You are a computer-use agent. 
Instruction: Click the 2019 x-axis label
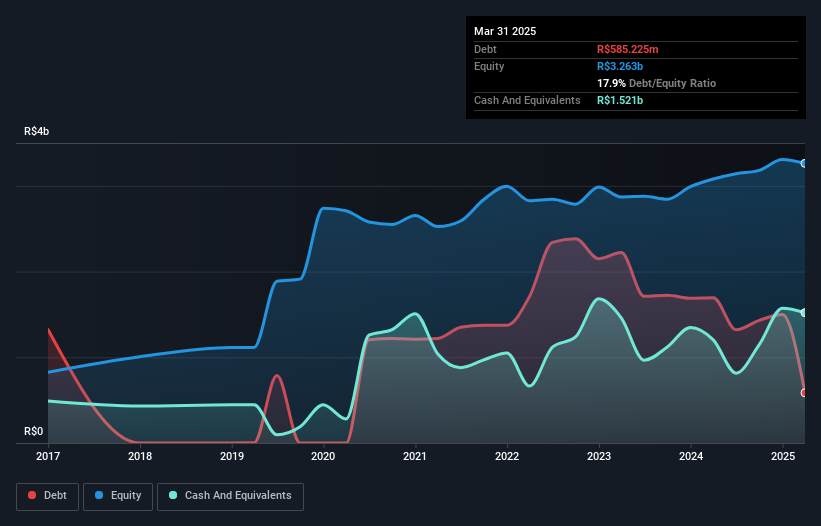point(231,456)
